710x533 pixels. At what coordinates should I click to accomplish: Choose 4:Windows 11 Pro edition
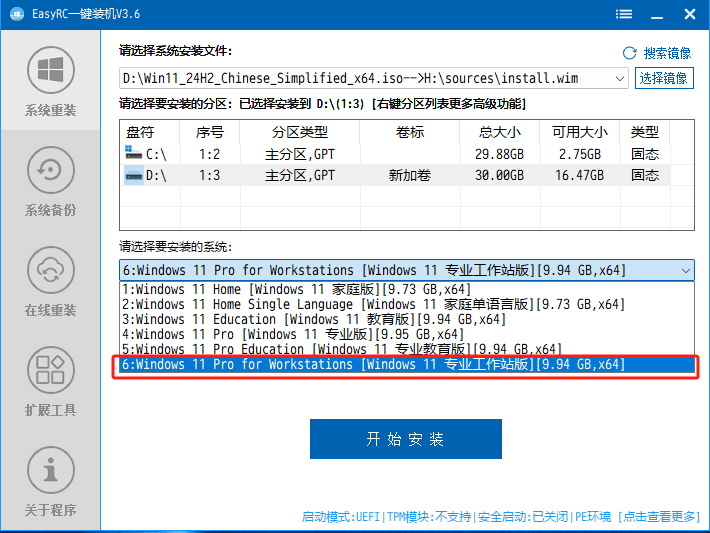pyautogui.click(x=407, y=334)
